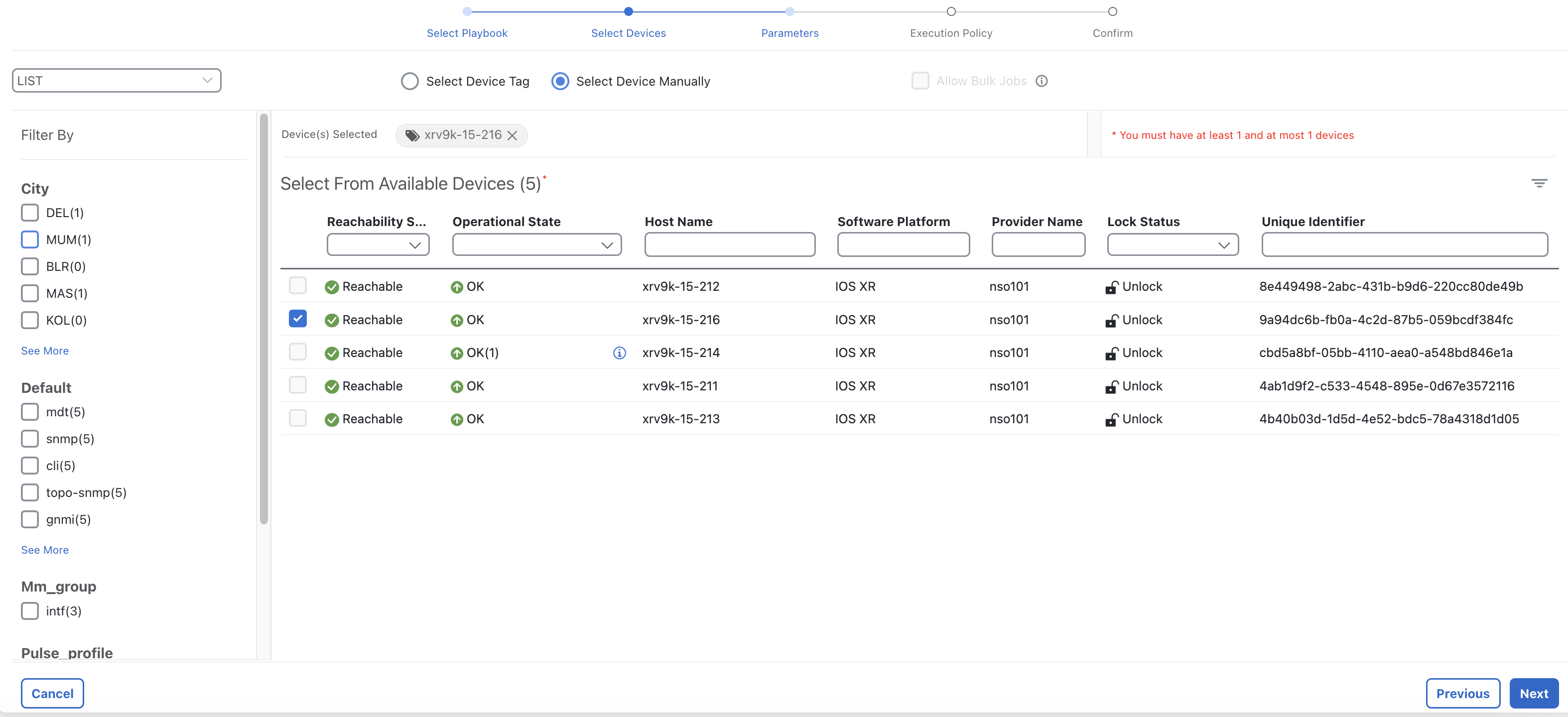
Task: Select the MUM(1) city filter checkbox
Action: pos(29,239)
